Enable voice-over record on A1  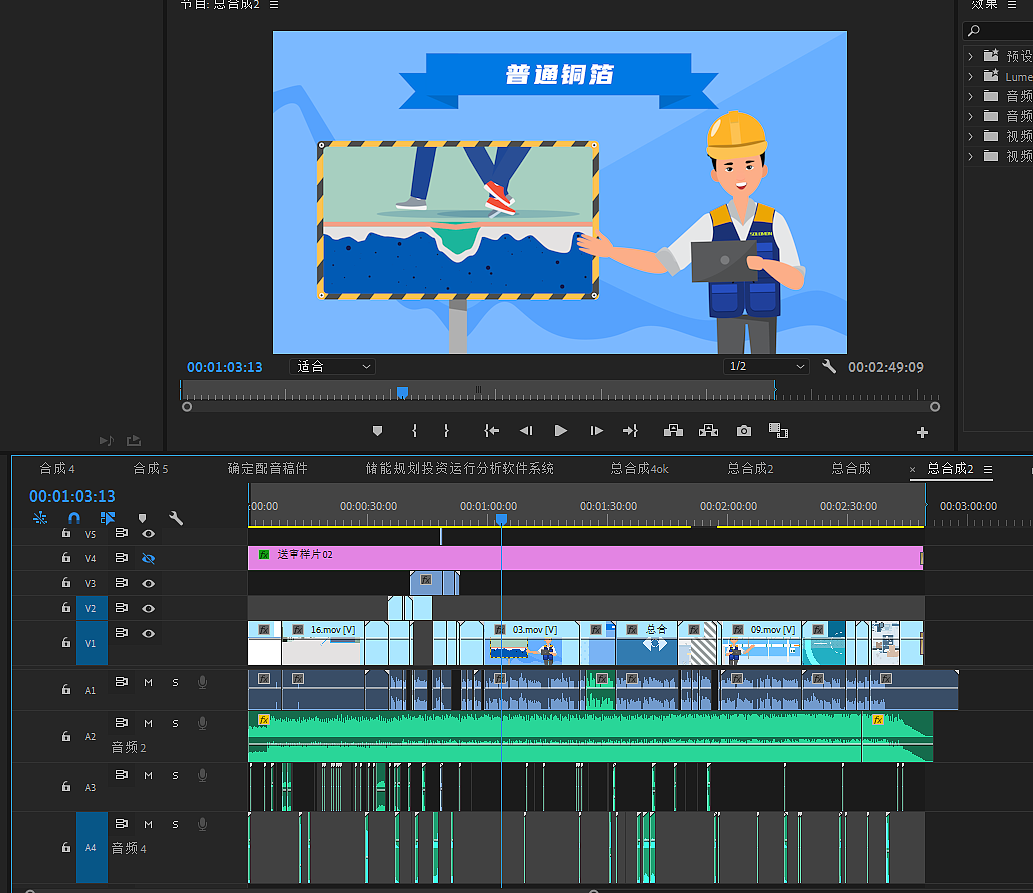tap(203, 683)
